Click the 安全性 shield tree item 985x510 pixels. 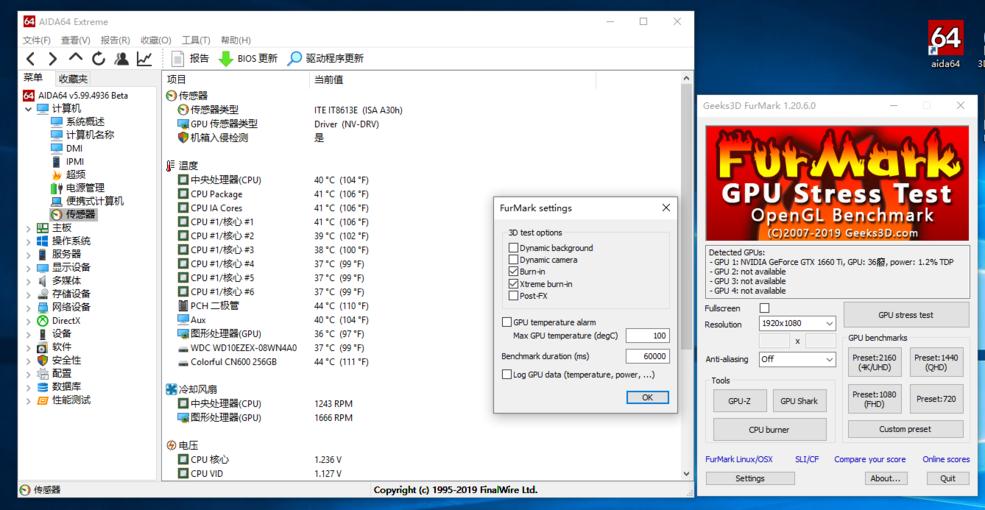tap(66, 361)
